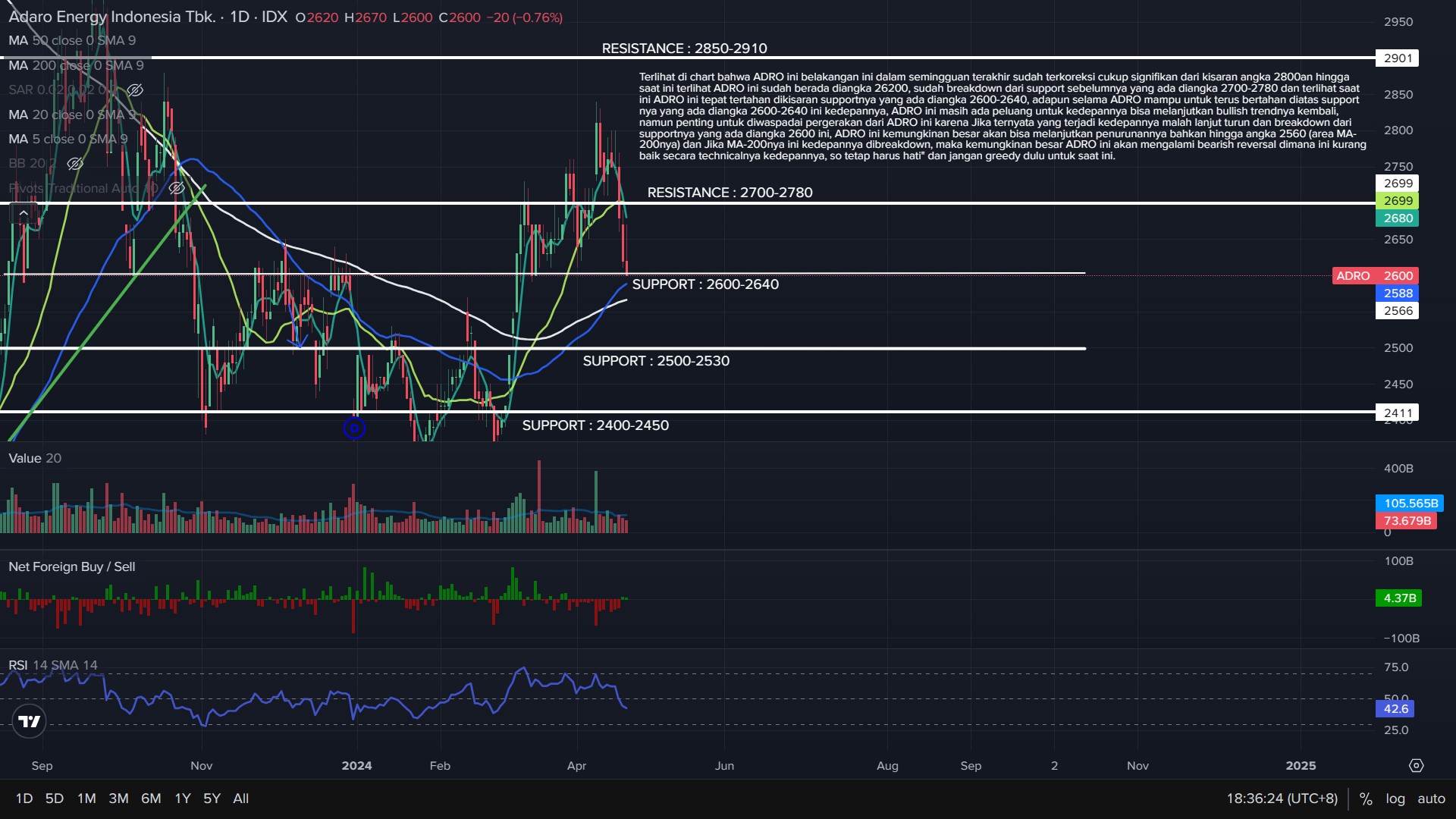The width and height of the screenshot is (1456, 819).
Task: Click the ADRO price label tag
Action: (x=1375, y=276)
